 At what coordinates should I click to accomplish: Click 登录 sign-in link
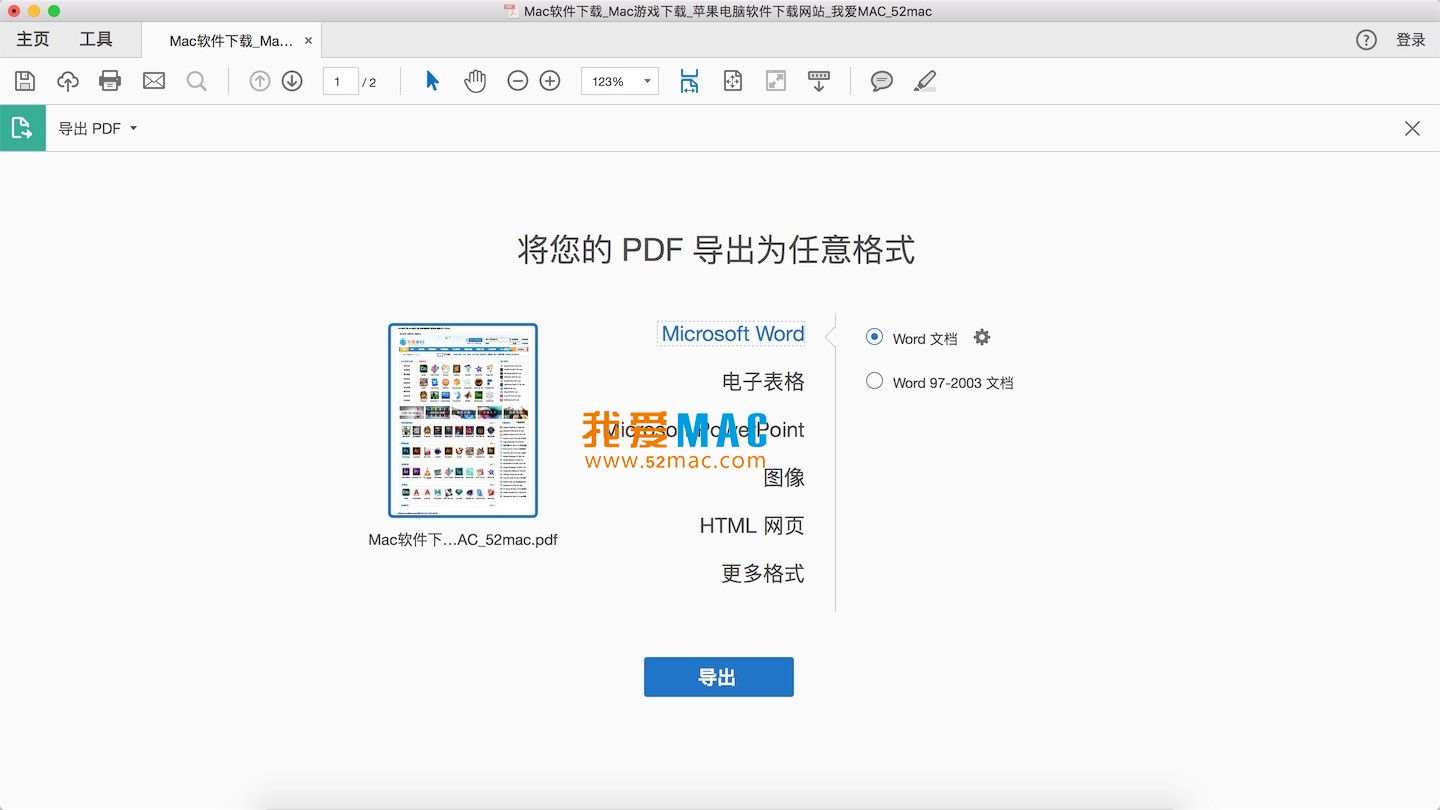[x=1411, y=40]
